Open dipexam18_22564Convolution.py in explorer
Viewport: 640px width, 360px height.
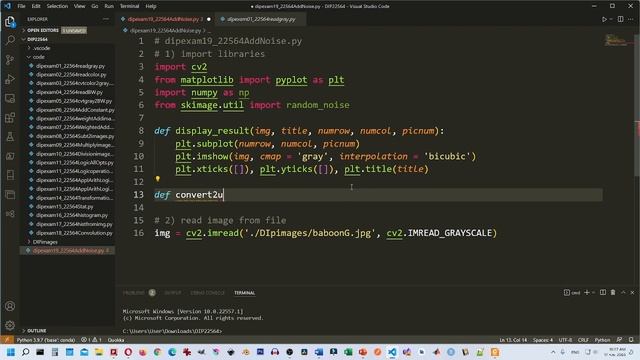pyautogui.click(x=73, y=233)
